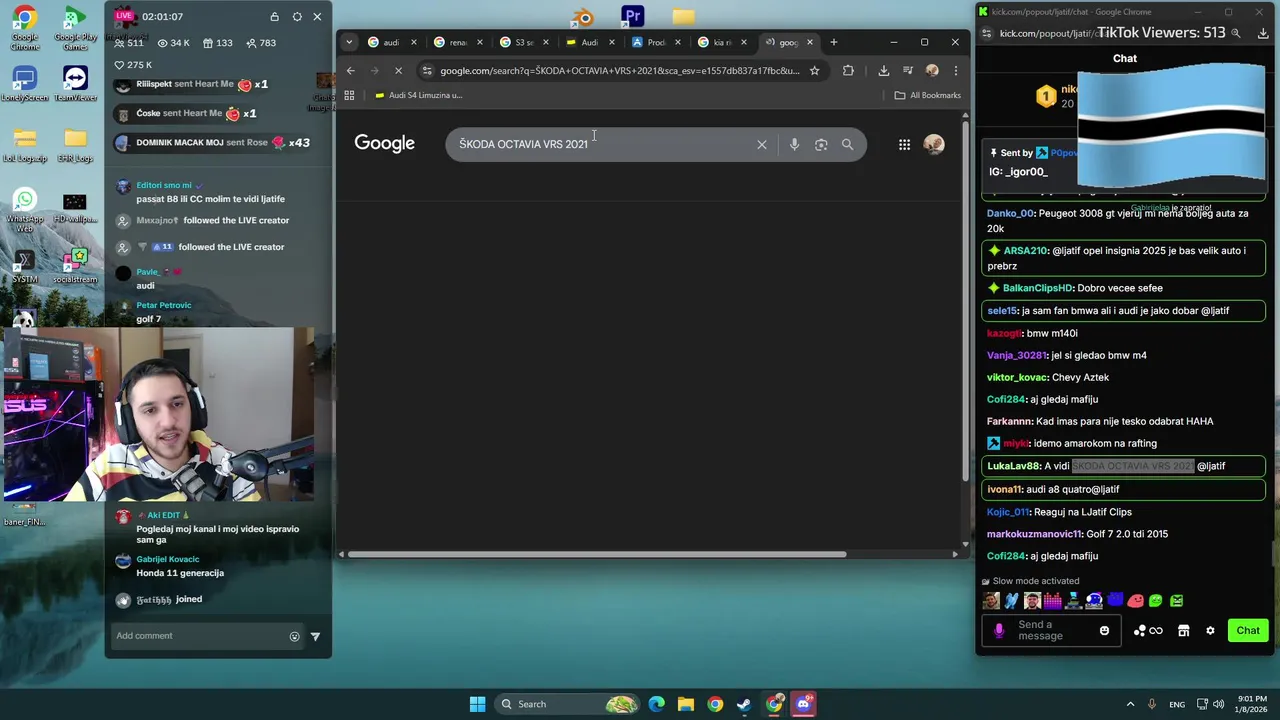Image resolution: width=1280 pixels, height=720 pixels.
Task: Click the microphone icon in the kick message box
Action: 998,631
